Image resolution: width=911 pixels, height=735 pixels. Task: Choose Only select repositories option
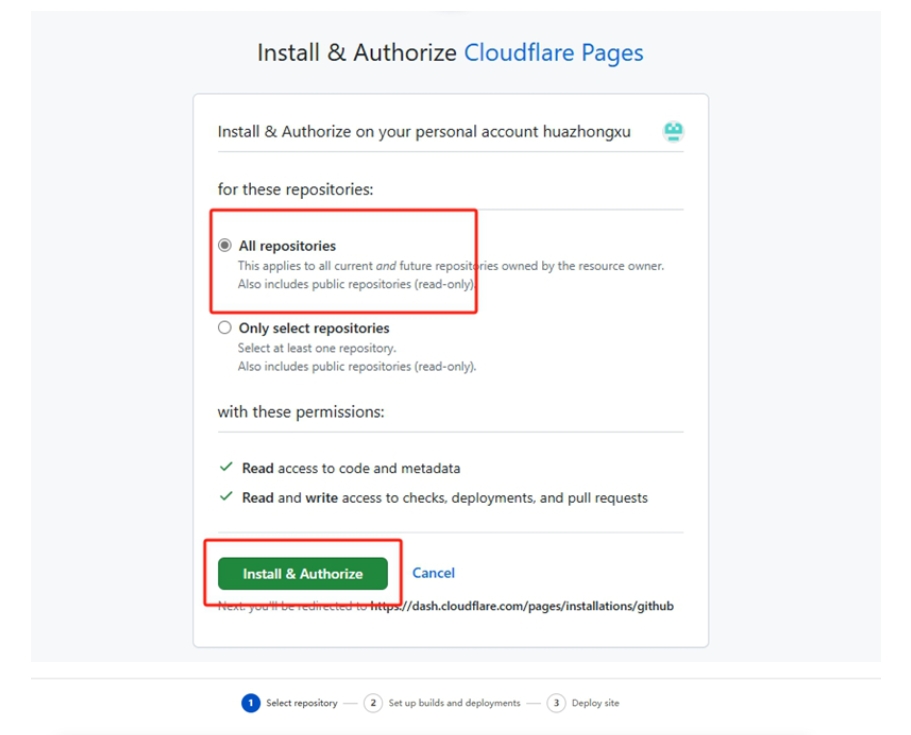pyautogui.click(x=224, y=328)
